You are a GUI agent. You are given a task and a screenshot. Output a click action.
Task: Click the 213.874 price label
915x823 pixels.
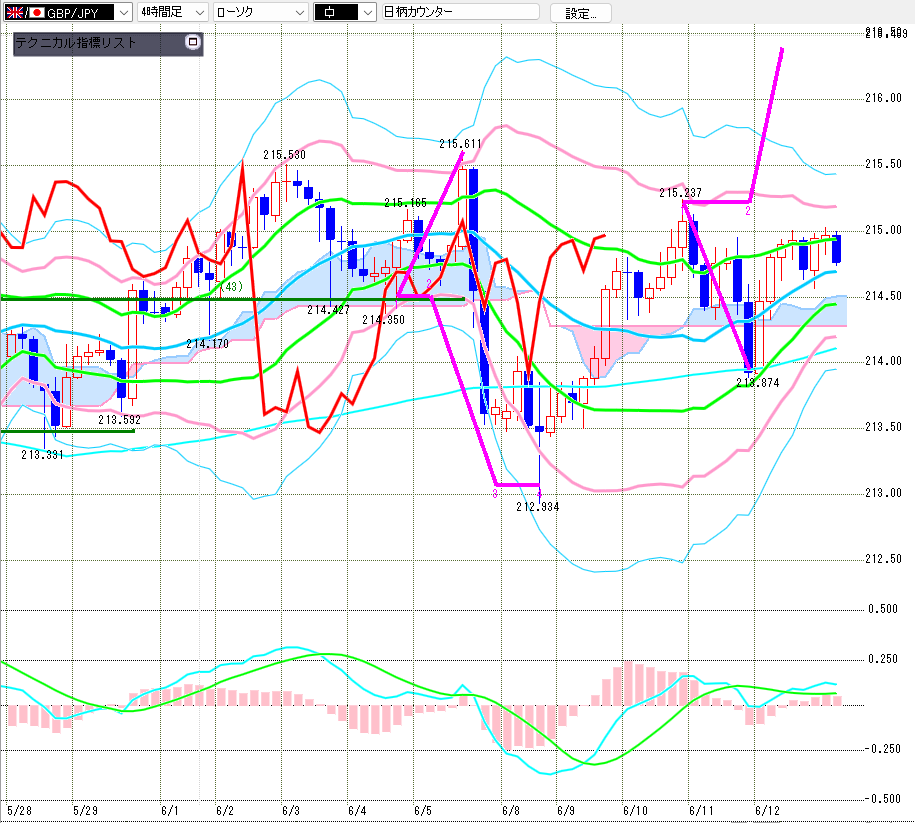pos(757,383)
